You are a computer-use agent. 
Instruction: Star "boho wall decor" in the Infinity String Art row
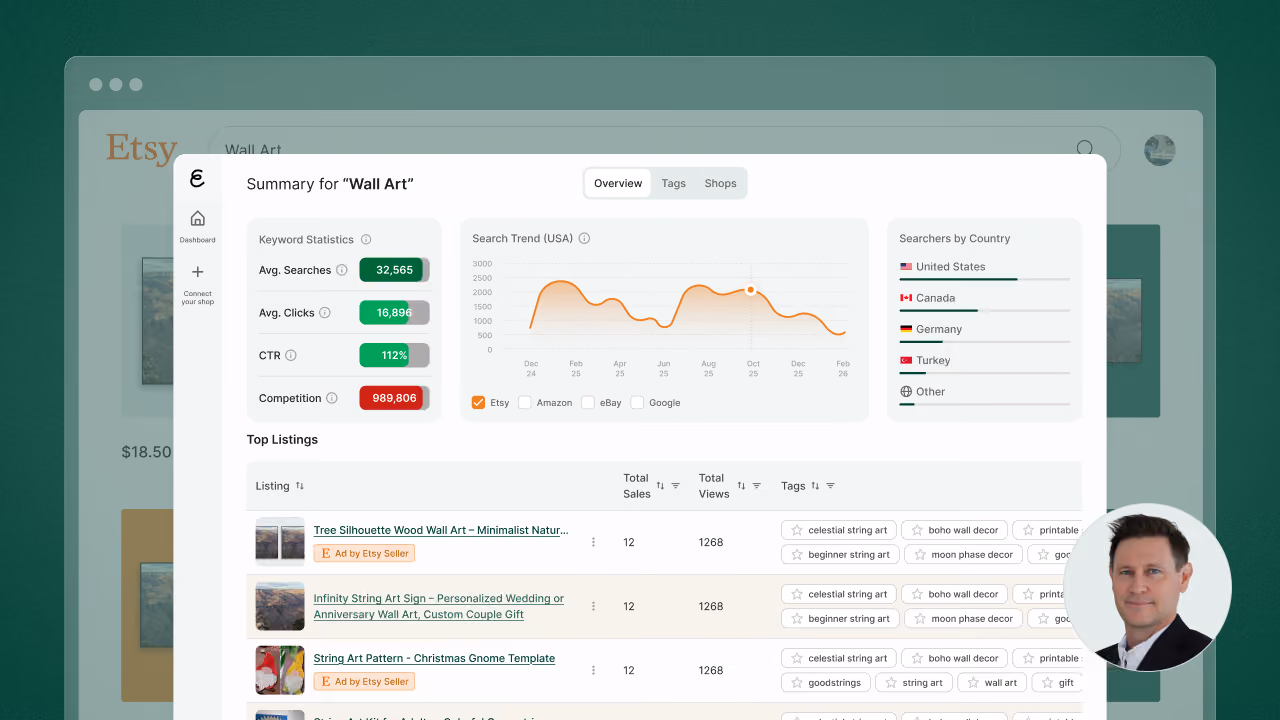917,594
